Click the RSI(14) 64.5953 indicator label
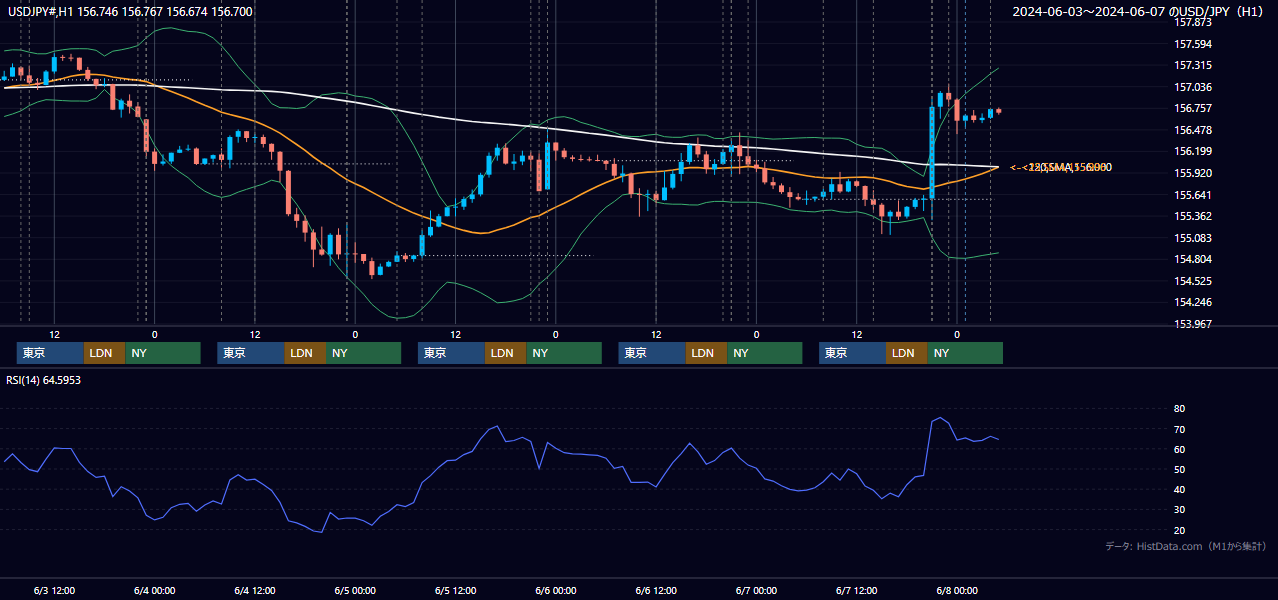The height and width of the screenshot is (600, 1278). [x=44, y=380]
